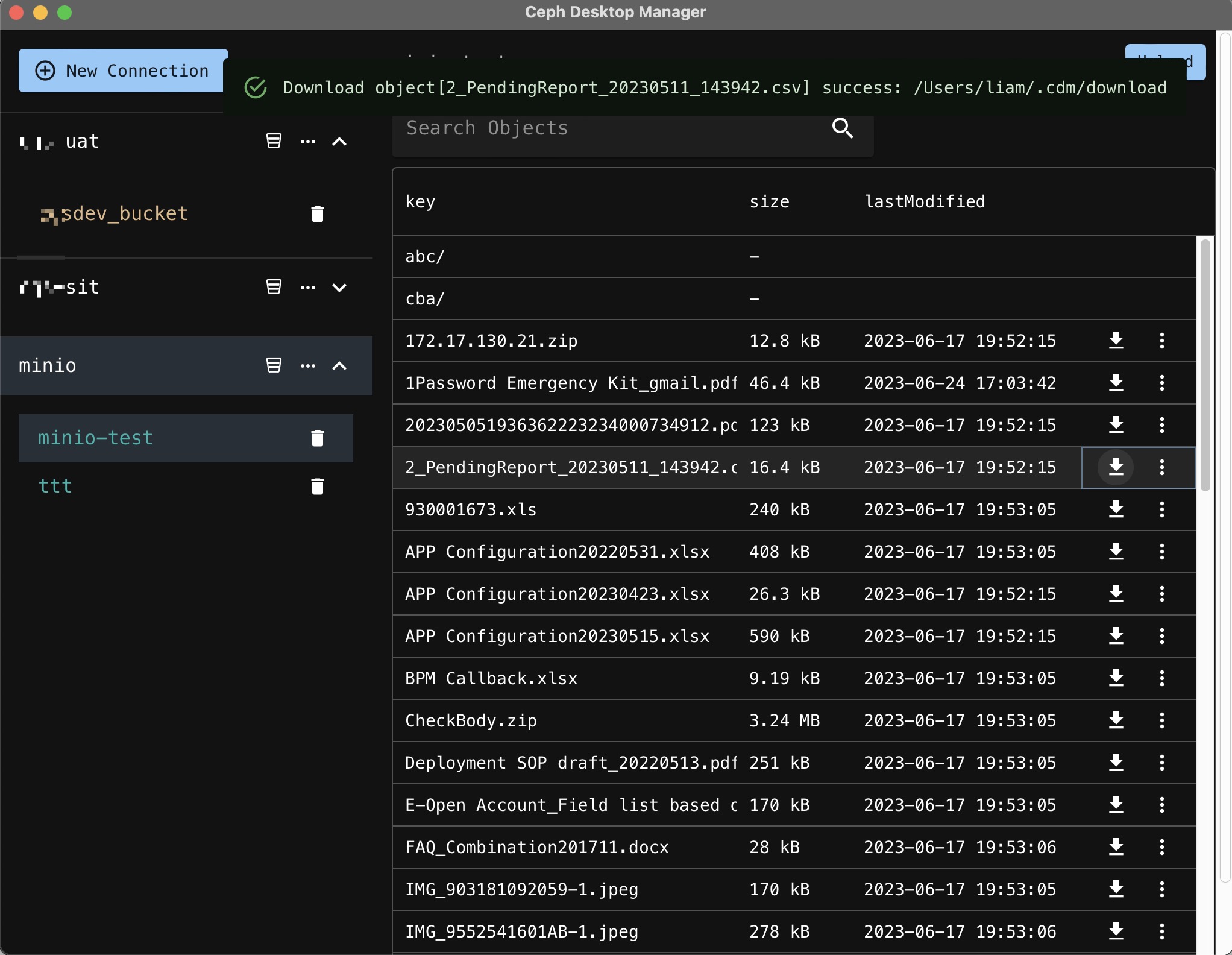The height and width of the screenshot is (955, 1232).
Task: Click the lastModified column header
Action: [925, 202]
